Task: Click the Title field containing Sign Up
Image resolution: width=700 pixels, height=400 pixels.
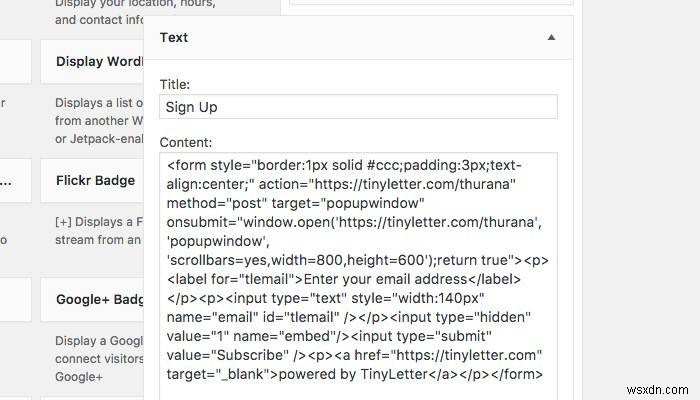Action: [x=357, y=107]
